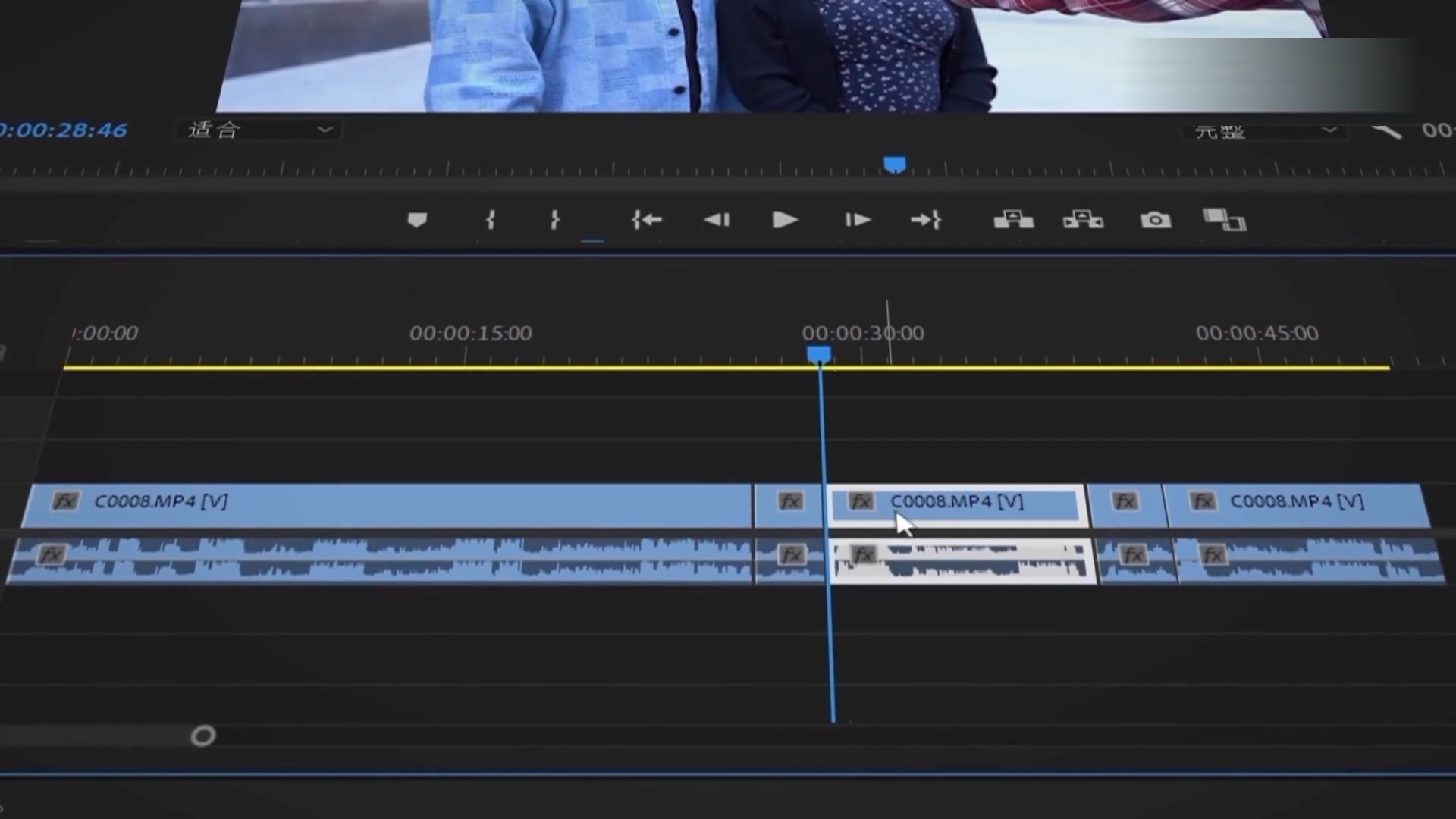
Task: Click the timeline zoom scrollbar handle
Action: (x=203, y=736)
